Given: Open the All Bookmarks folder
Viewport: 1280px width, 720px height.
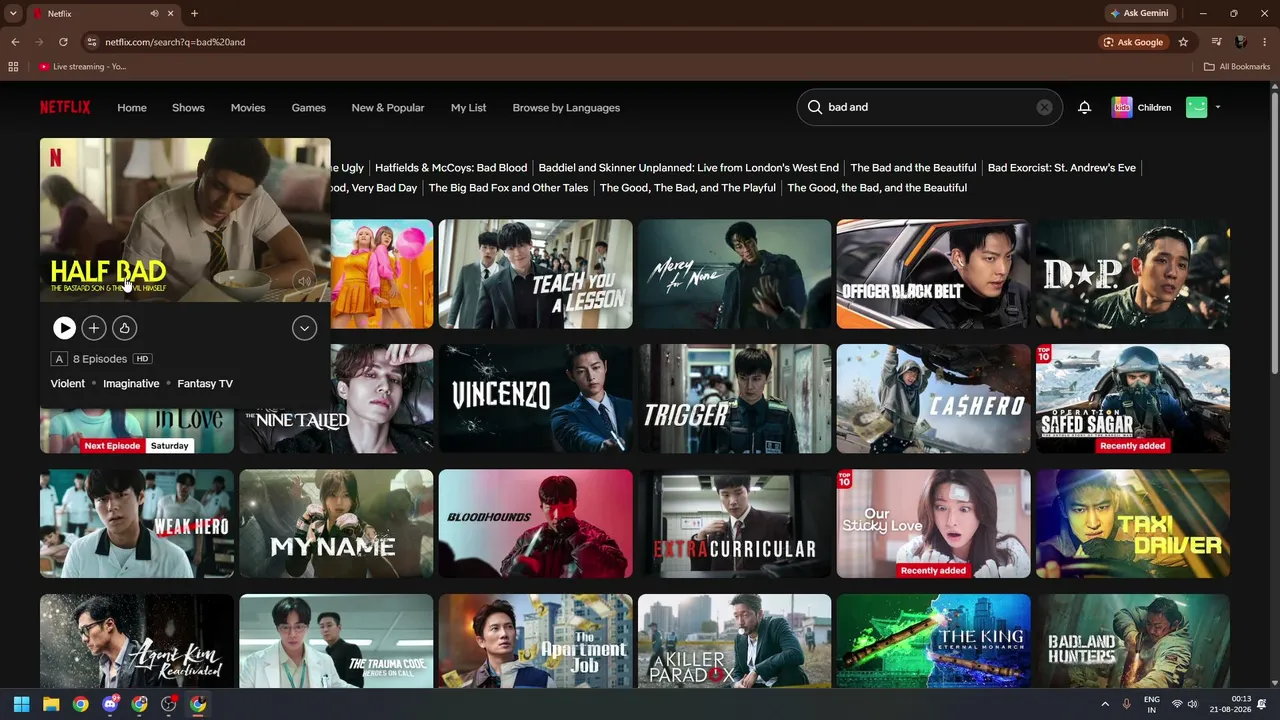Looking at the screenshot, I should (1237, 67).
